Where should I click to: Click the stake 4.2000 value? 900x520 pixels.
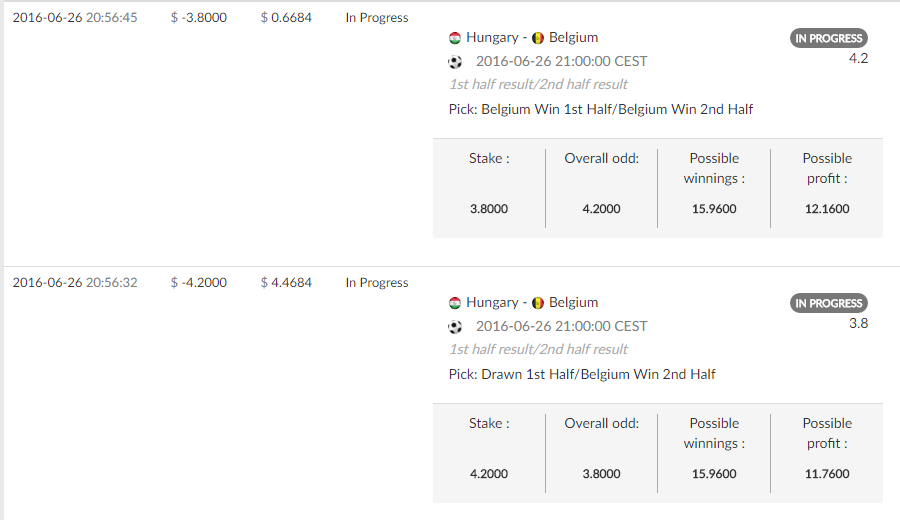(489, 474)
